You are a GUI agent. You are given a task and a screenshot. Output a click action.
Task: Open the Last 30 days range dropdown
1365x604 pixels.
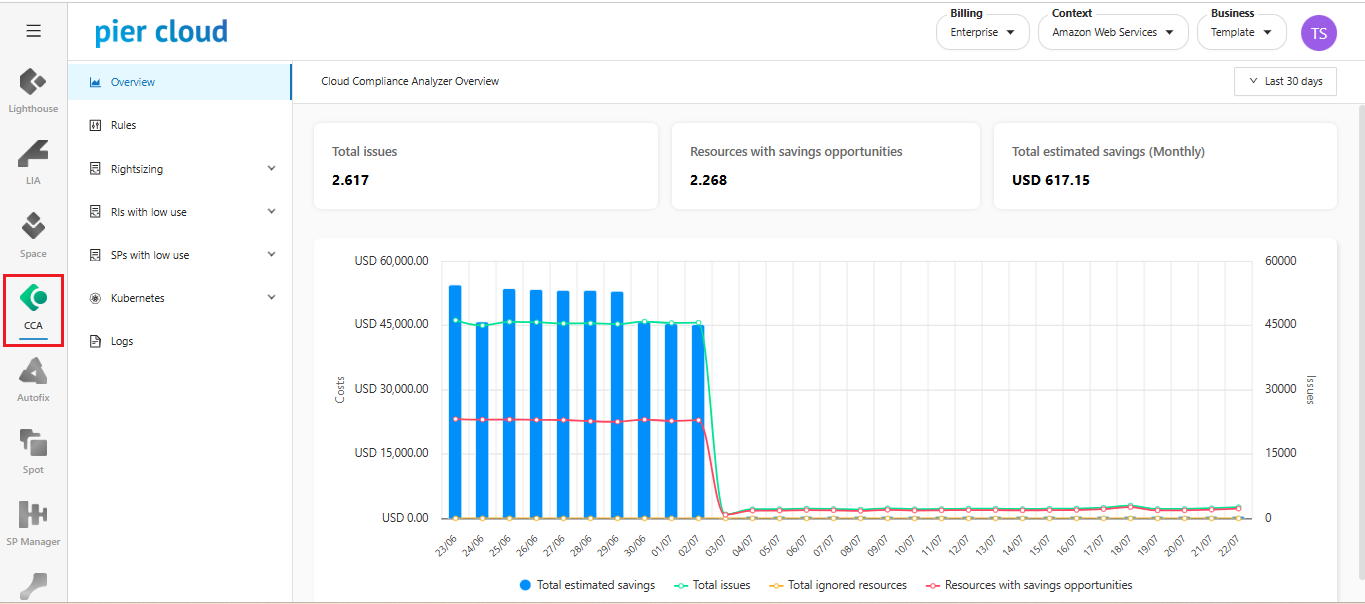pyautogui.click(x=1285, y=81)
